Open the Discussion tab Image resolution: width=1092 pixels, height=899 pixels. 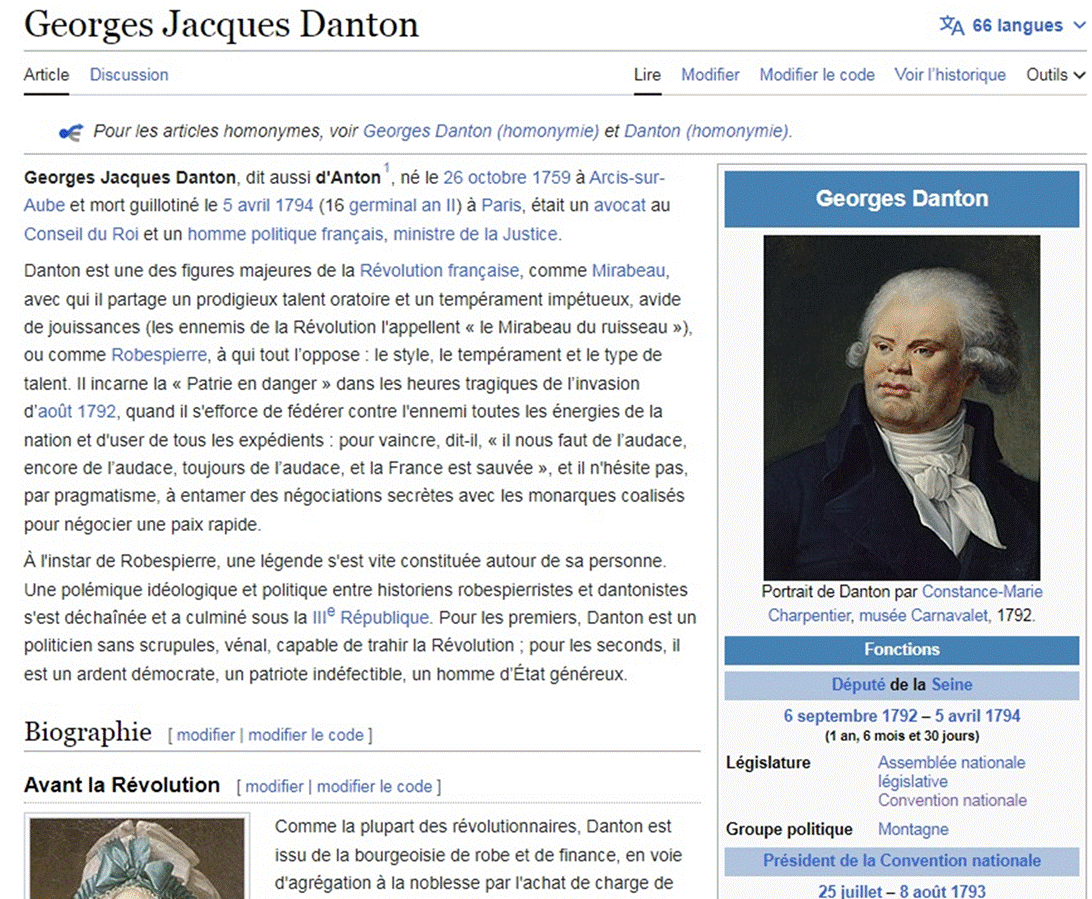pyautogui.click(x=129, y=75)
